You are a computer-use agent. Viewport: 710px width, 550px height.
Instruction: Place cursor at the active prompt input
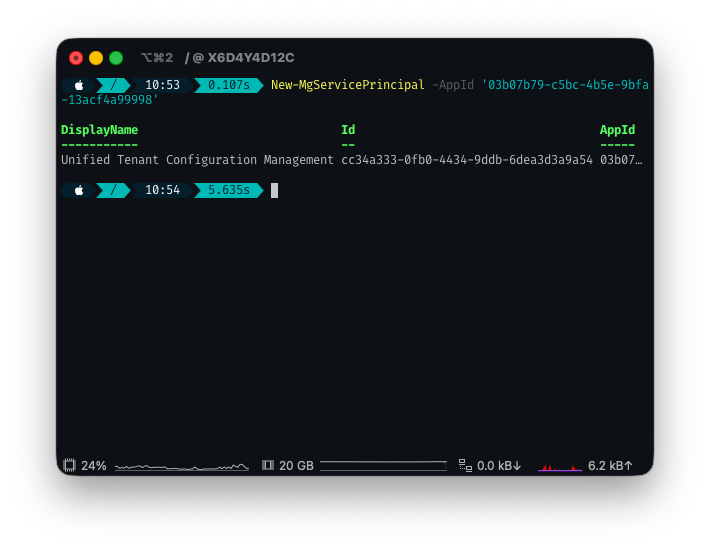pyautogui.click(x=275, y=190)
